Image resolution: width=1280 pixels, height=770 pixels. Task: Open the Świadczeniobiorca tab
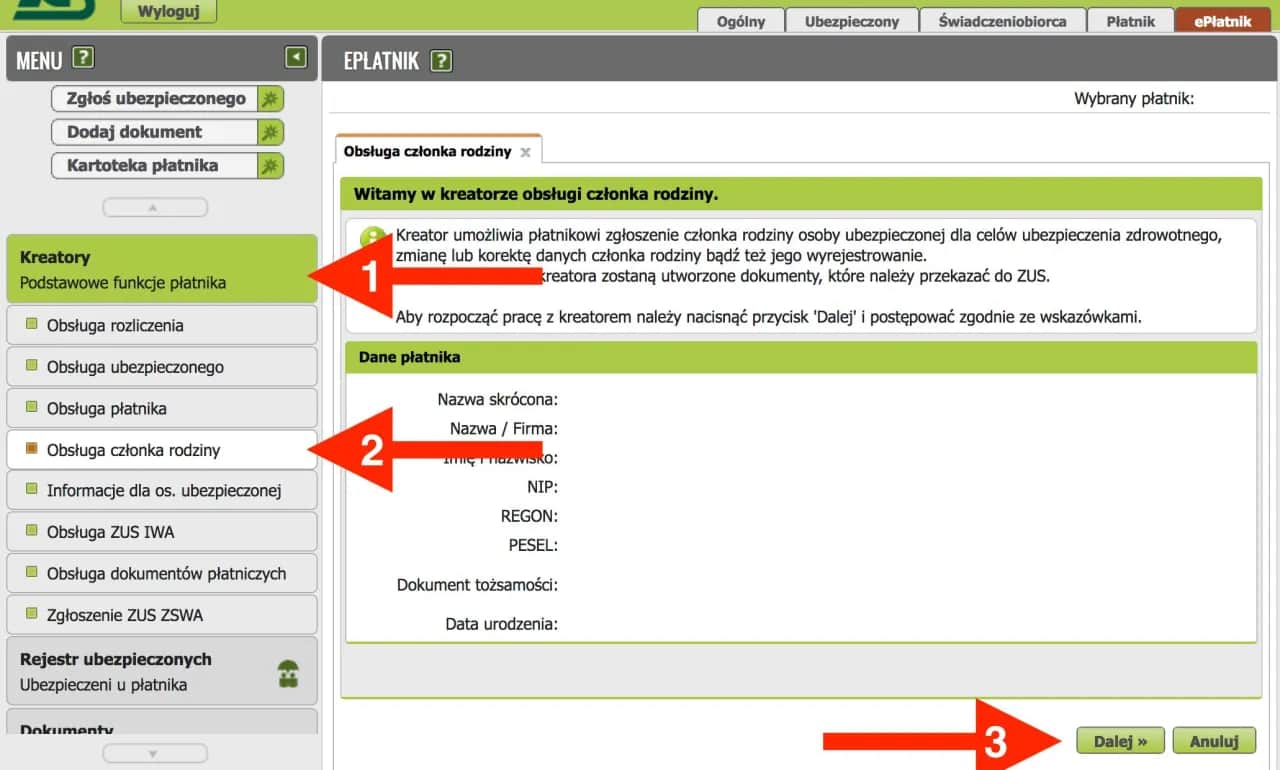tap(1002, 21)
